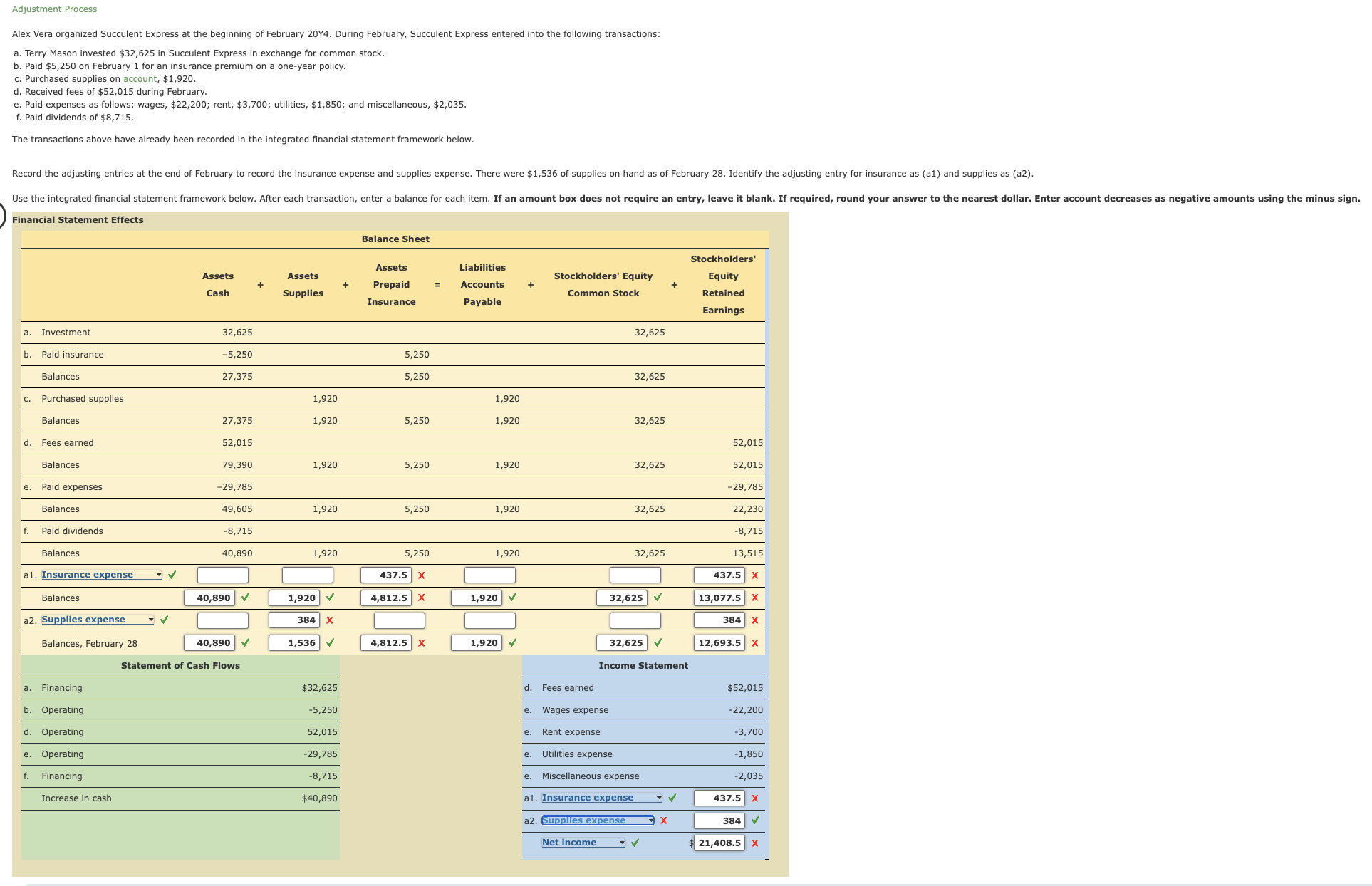This screenshot has width=1372, height=886.
Task: Click the 'Balances, February 28' row label
Action: [90, 644]
